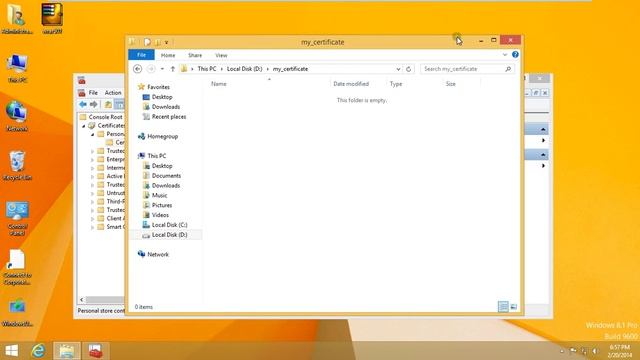This screenshot has height=360, width=640.
Task: Focus the Search my_certificate field
Action: pos(462,69)
